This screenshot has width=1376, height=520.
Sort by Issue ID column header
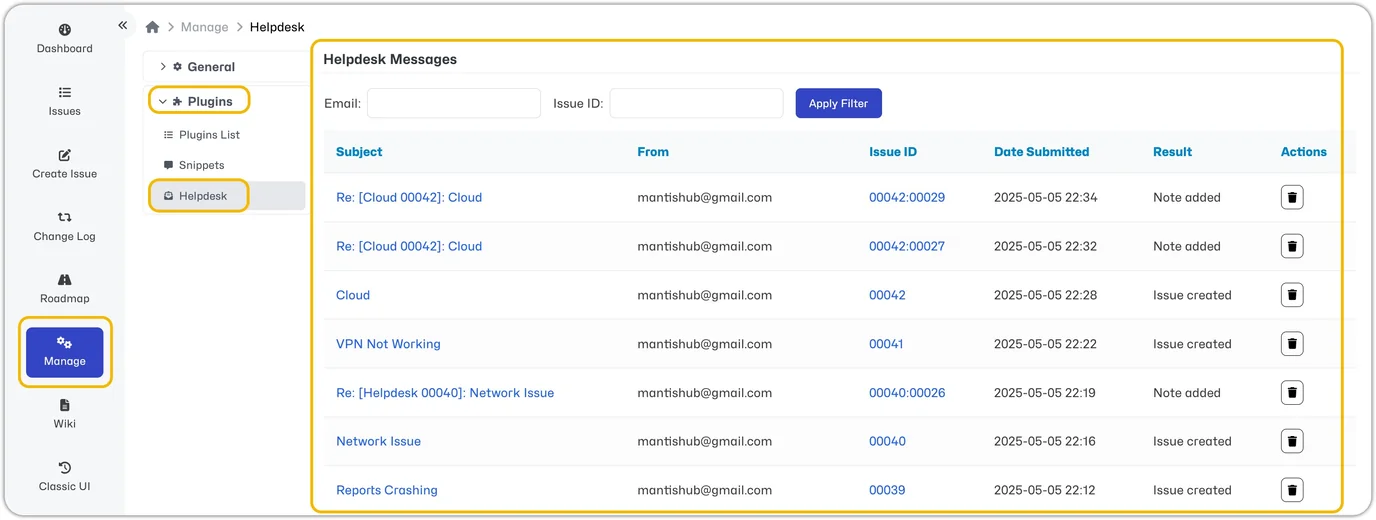[893, 152]
